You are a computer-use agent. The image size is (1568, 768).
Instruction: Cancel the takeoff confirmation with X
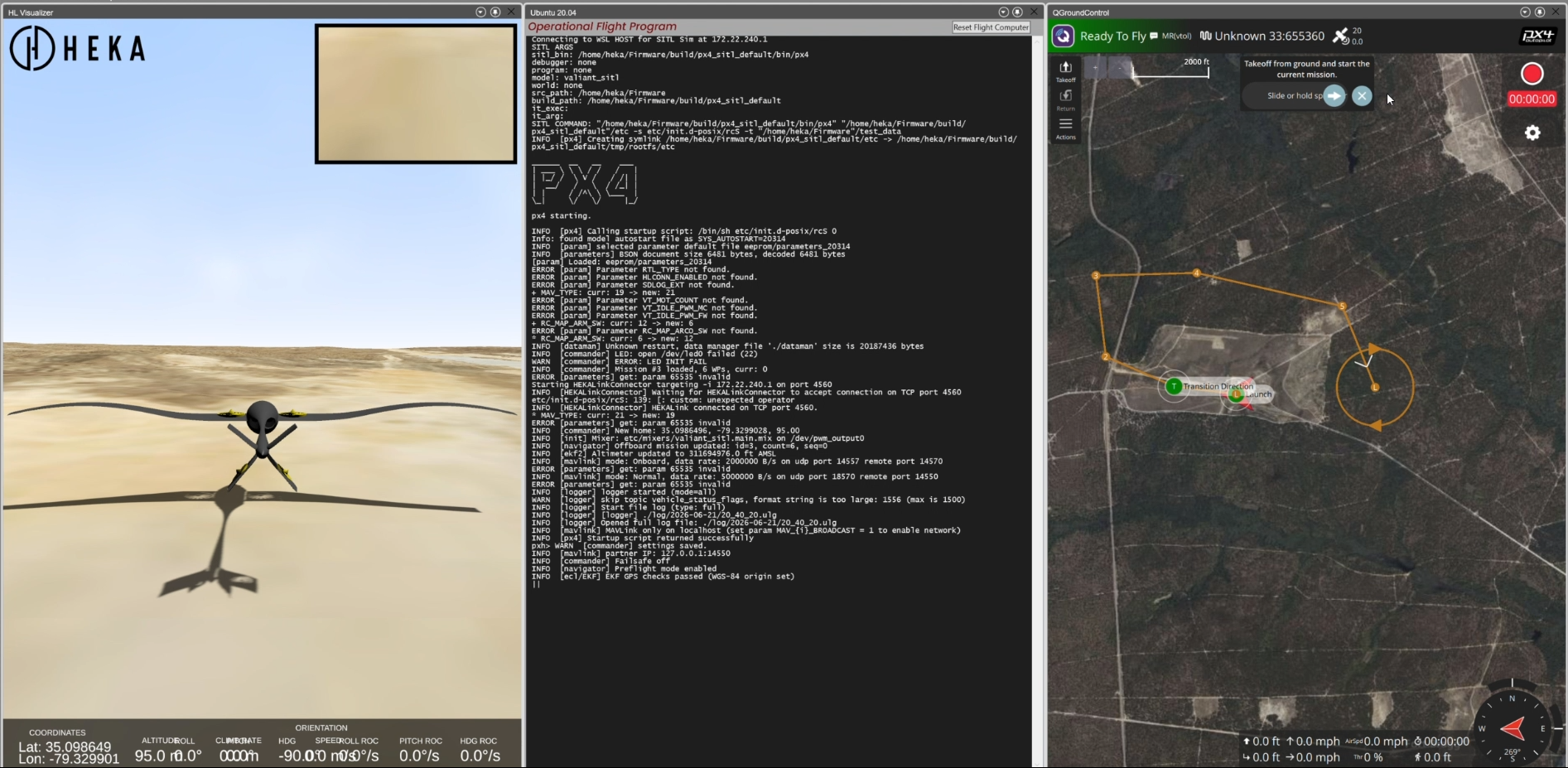tap(1362, 96)
